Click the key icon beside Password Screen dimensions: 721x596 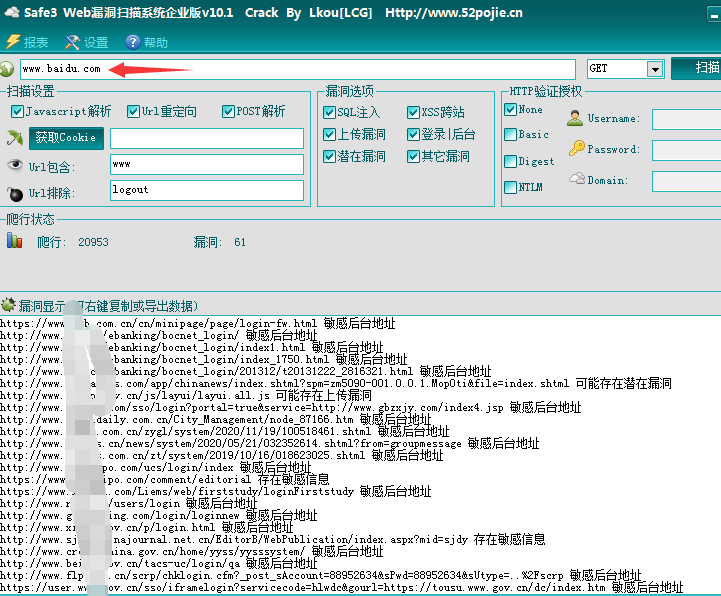576,148
